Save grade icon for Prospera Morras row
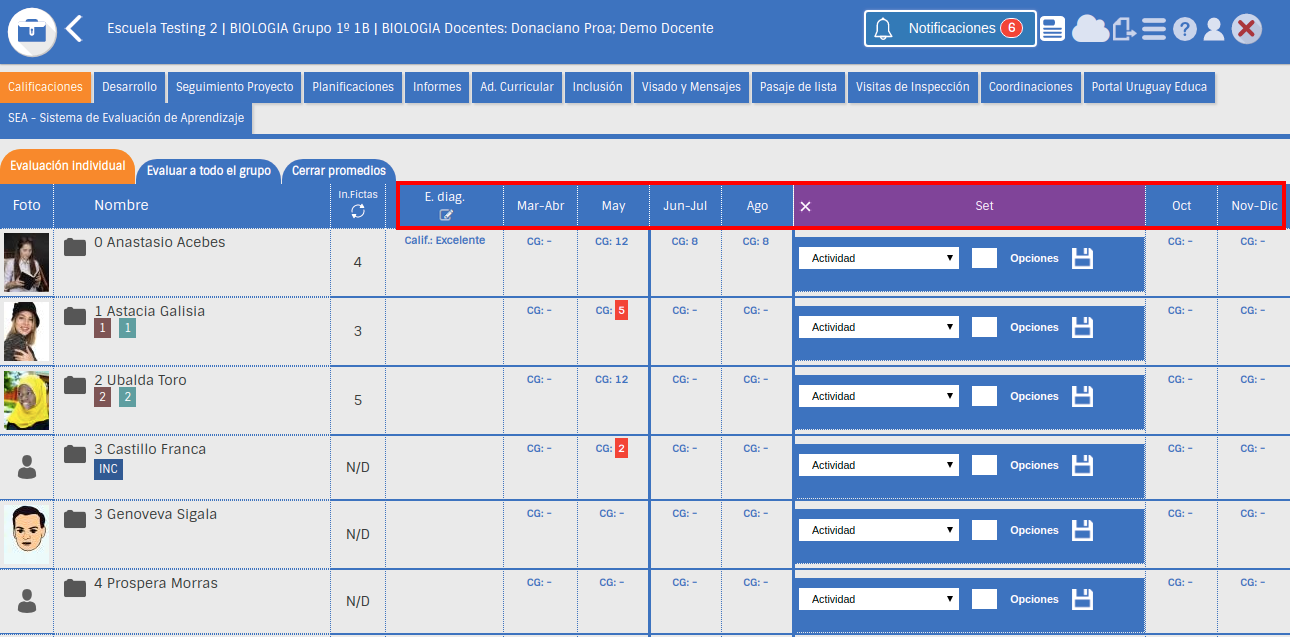Viewport: 1290px width, 637px height. click(x=1082, y=599)
